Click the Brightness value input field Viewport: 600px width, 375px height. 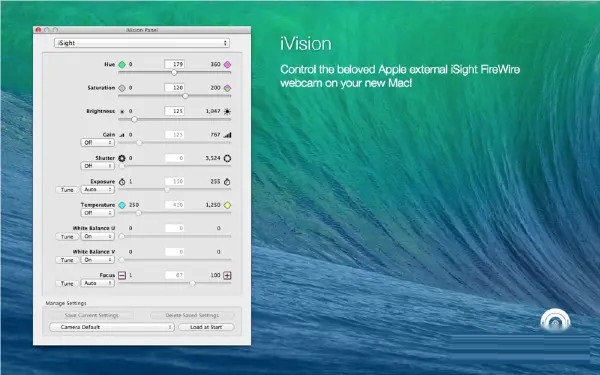[x=174, y=111]
